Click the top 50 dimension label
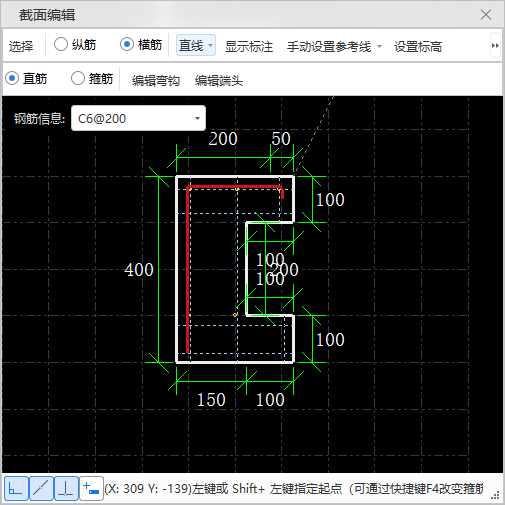Viewport: 505px width, 505px height. (x=281, y=139)
